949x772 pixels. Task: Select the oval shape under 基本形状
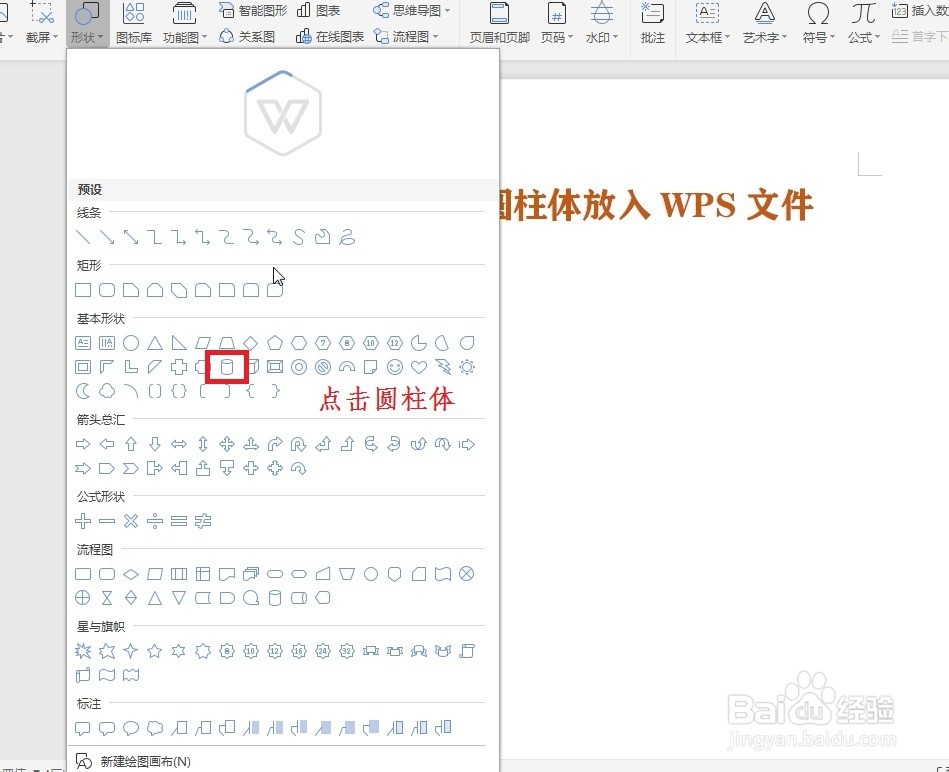coord(130,342)
